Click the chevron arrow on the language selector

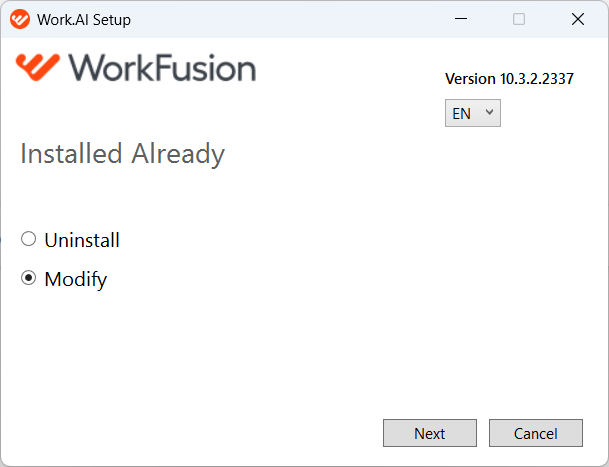[x=489, y=112]
